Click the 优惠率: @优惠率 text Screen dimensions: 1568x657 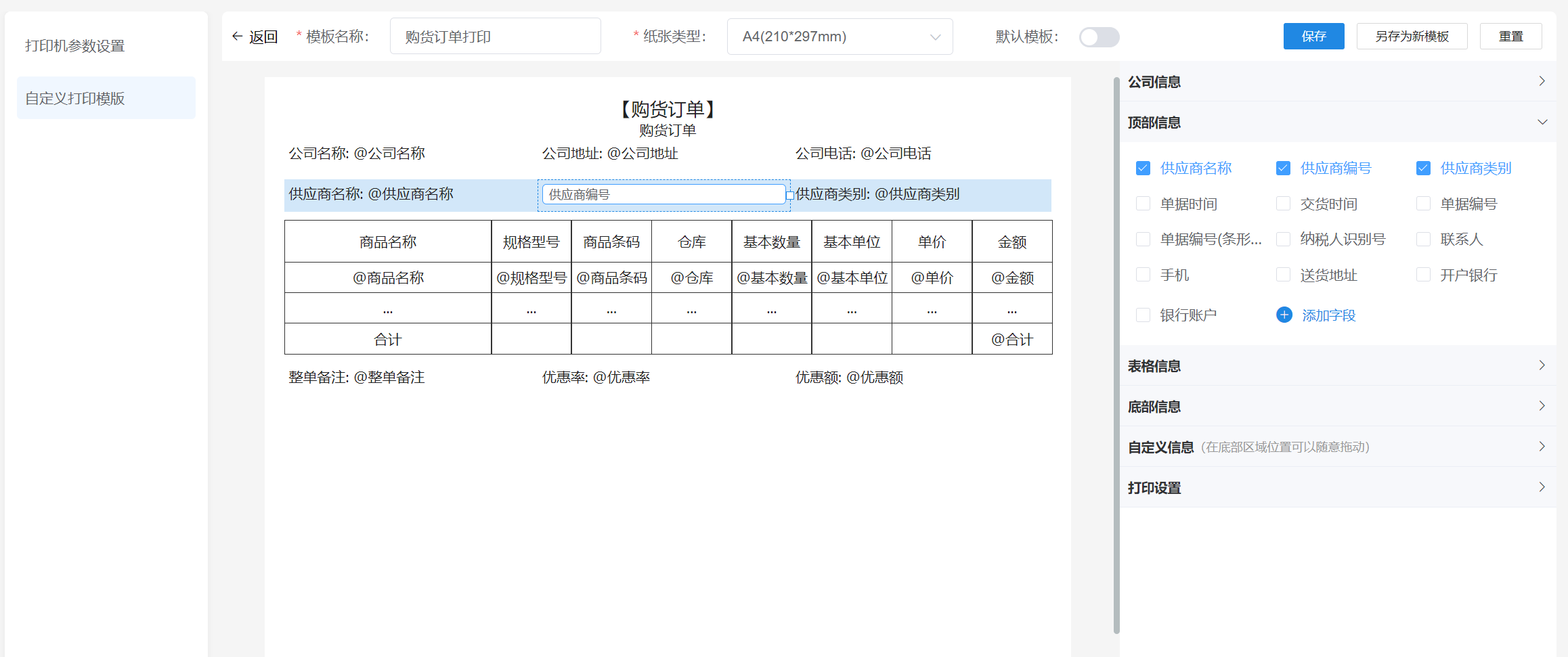[x=596, y=378]
